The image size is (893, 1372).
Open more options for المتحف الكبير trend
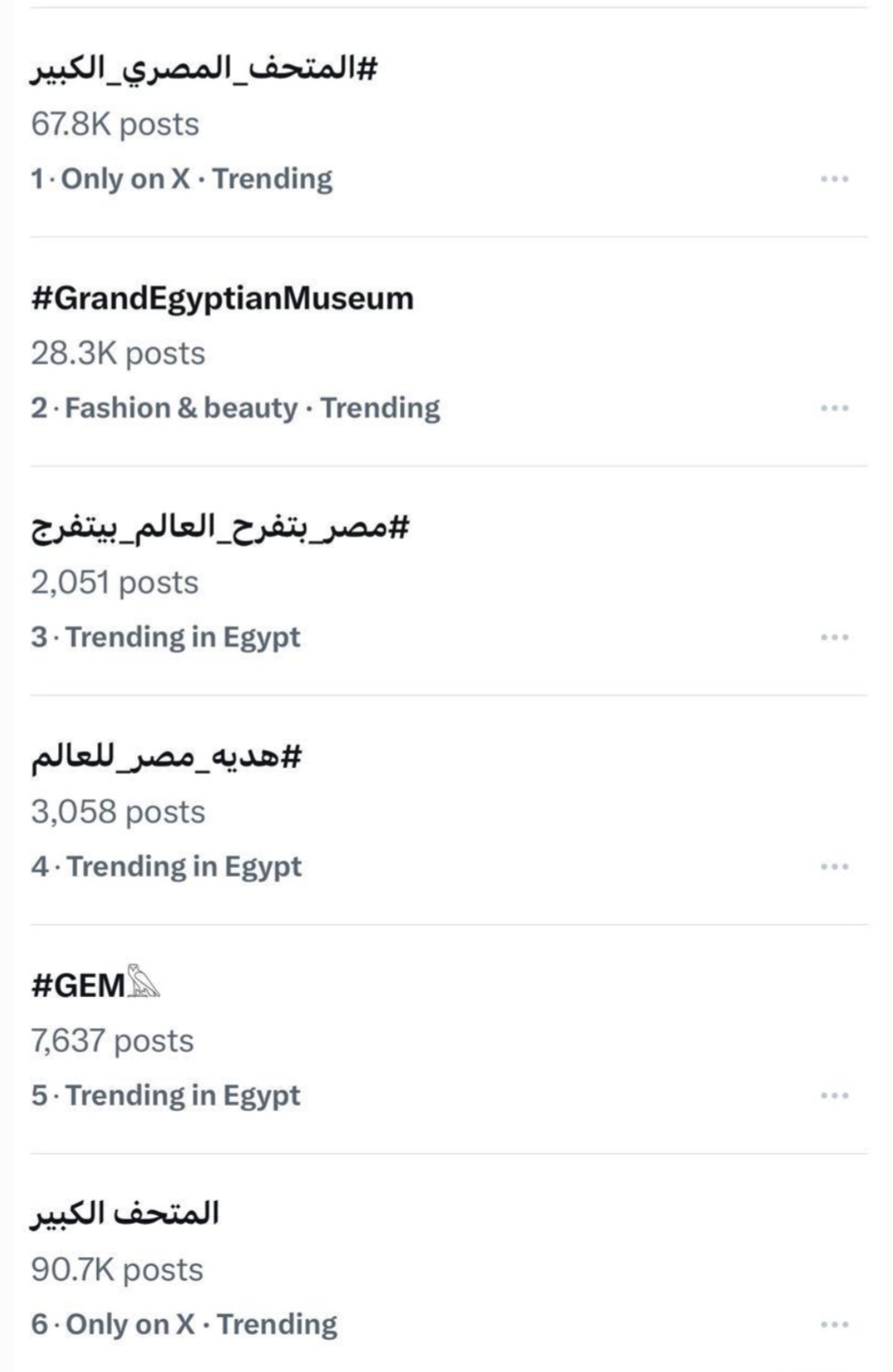pyautogui.click(x=833, y=1325)
